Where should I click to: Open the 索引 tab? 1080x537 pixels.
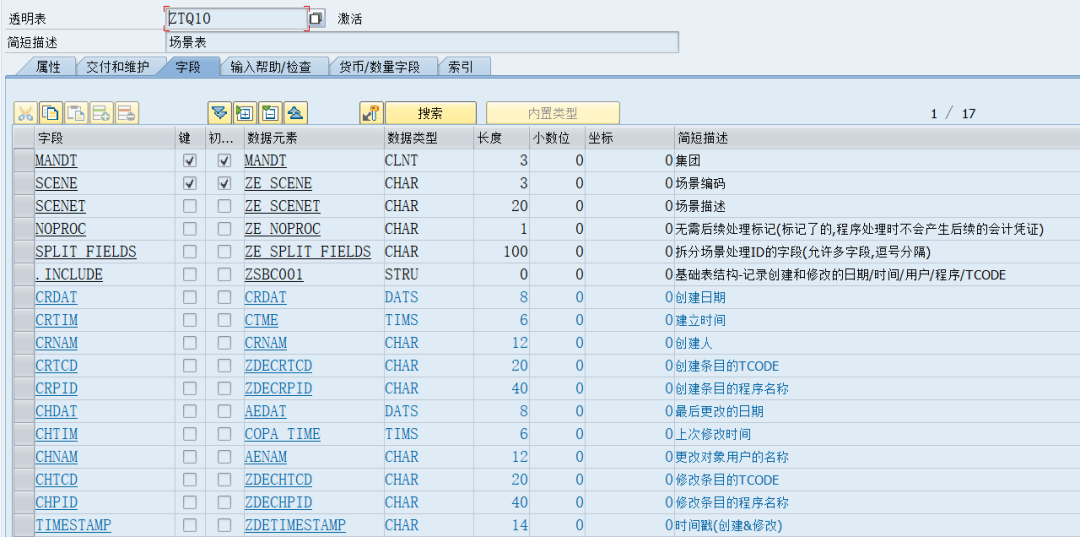tap(459, 67)
